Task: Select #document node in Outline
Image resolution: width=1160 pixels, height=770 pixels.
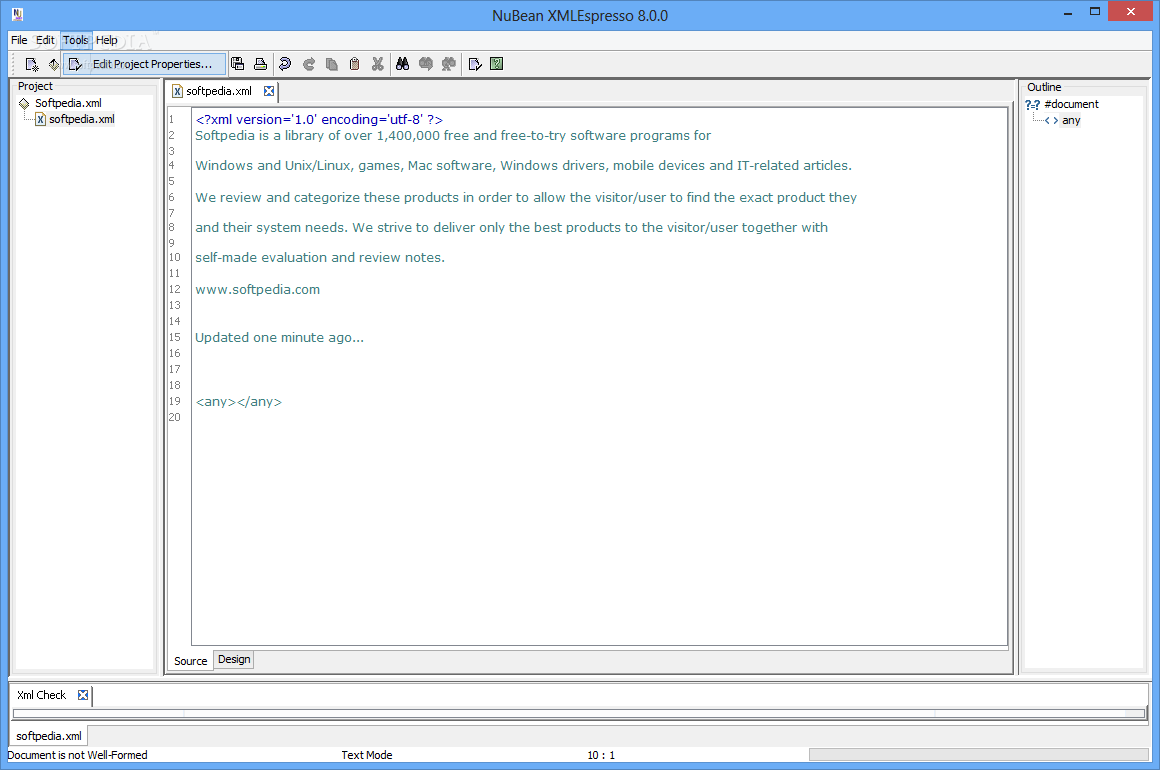Action: point(1071,104)
